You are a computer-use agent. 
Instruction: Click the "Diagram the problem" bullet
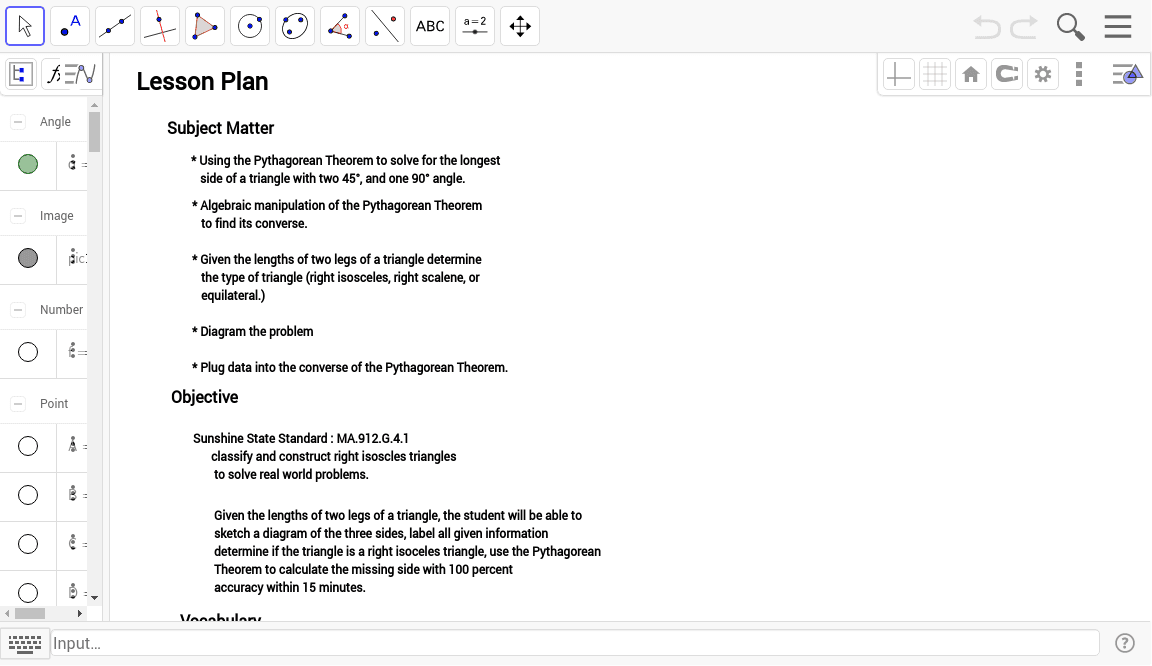click(x=253, y=332)
